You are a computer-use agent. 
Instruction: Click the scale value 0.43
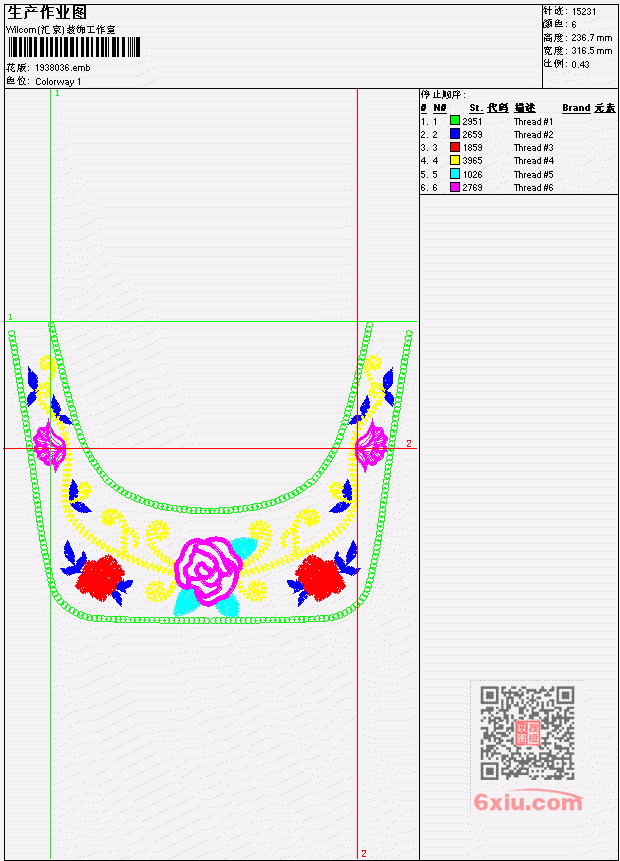pyautogui.click(x=580, y=64)
